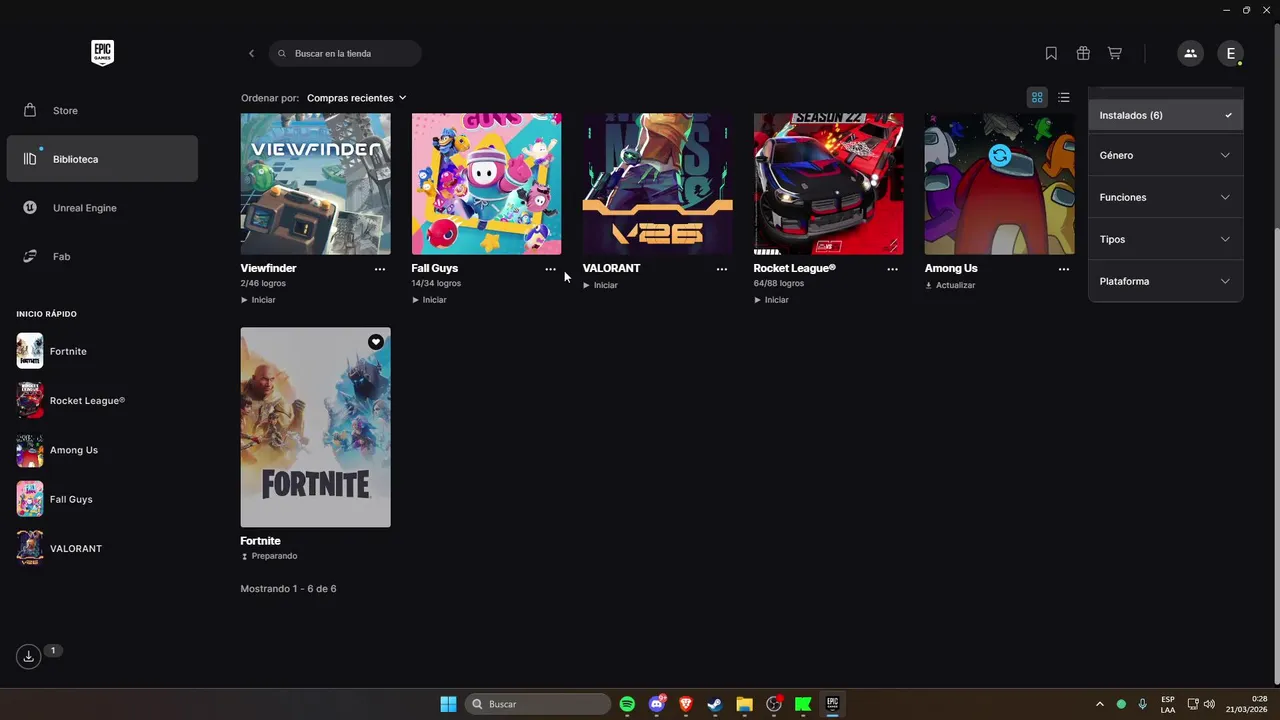Click the Rocket League cover art

pyautogui.click(x=829, y=184)
